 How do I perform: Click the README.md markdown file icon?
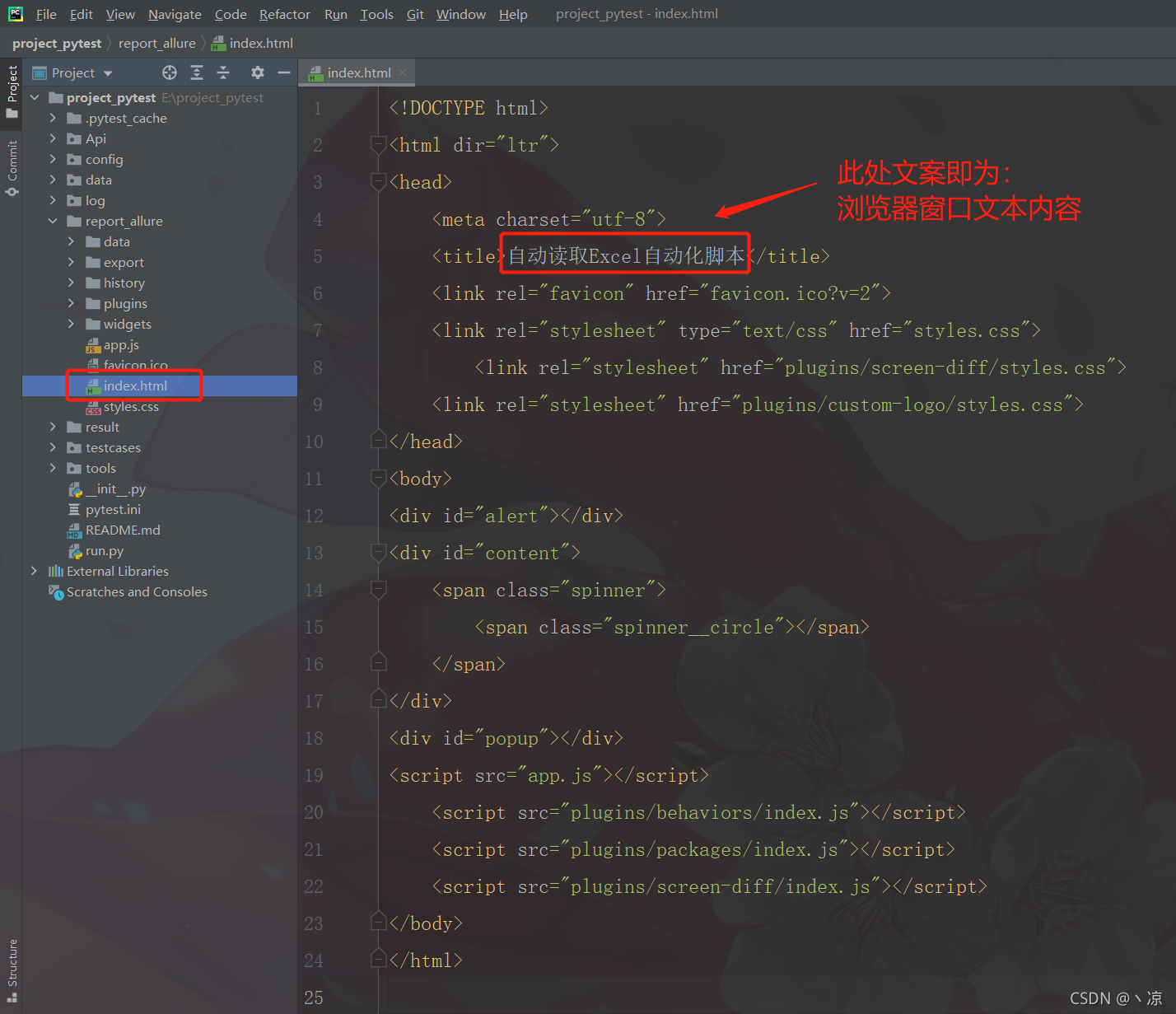tap(75, 530)
